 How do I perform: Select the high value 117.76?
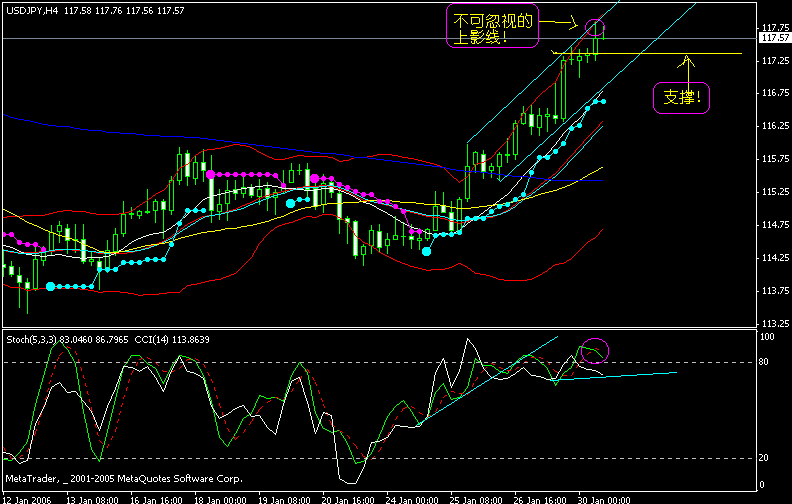(108, 11)
